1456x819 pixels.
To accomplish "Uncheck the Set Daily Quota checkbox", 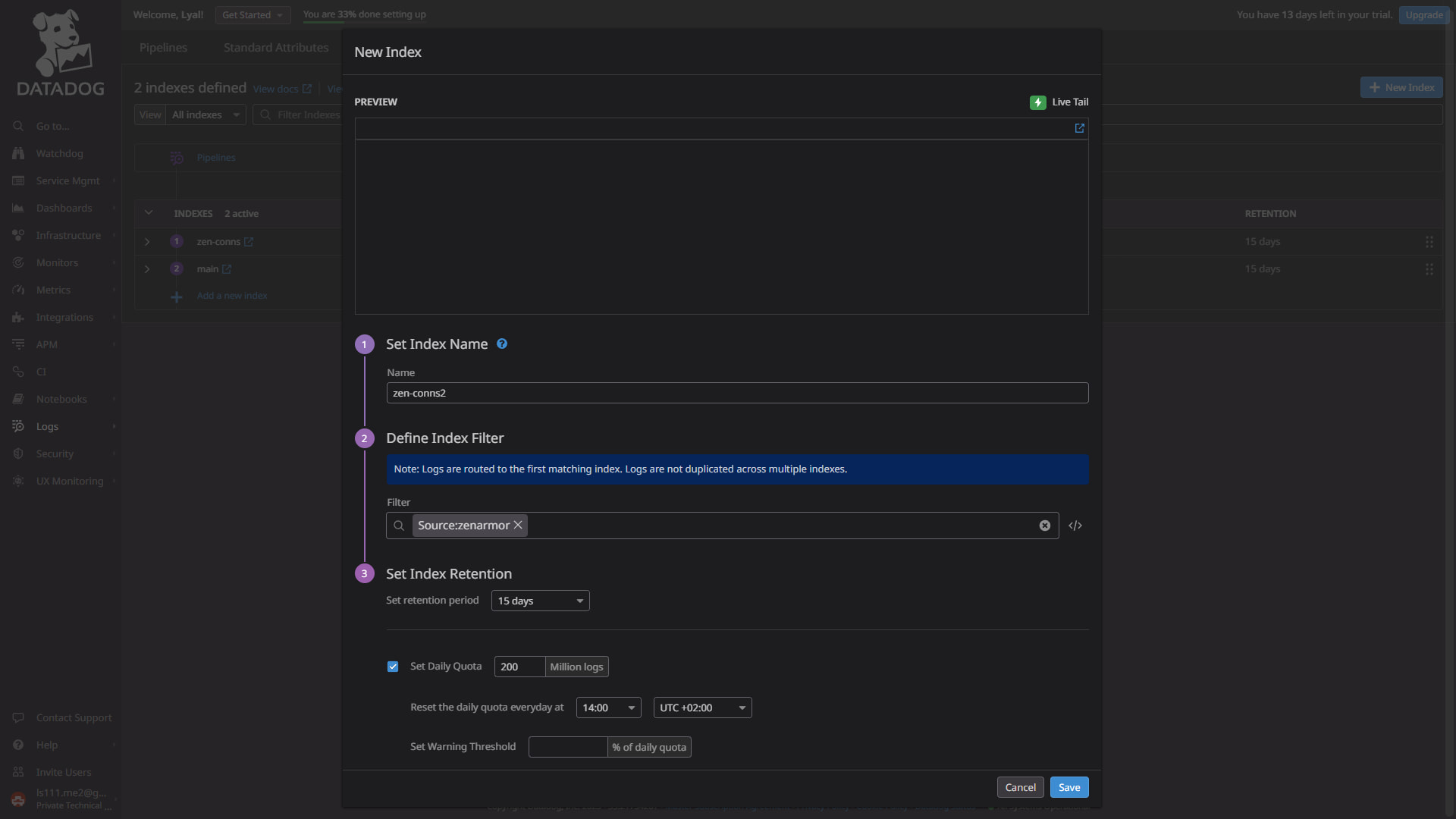I will (x=393, y=667).
